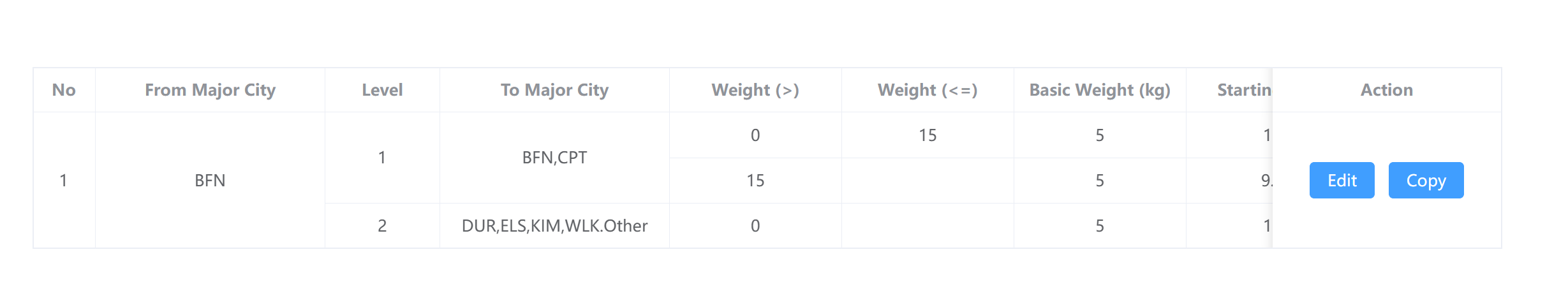Select the BFN from-city cell
This screenshot has width=1568, height=305.
point(210,180)
